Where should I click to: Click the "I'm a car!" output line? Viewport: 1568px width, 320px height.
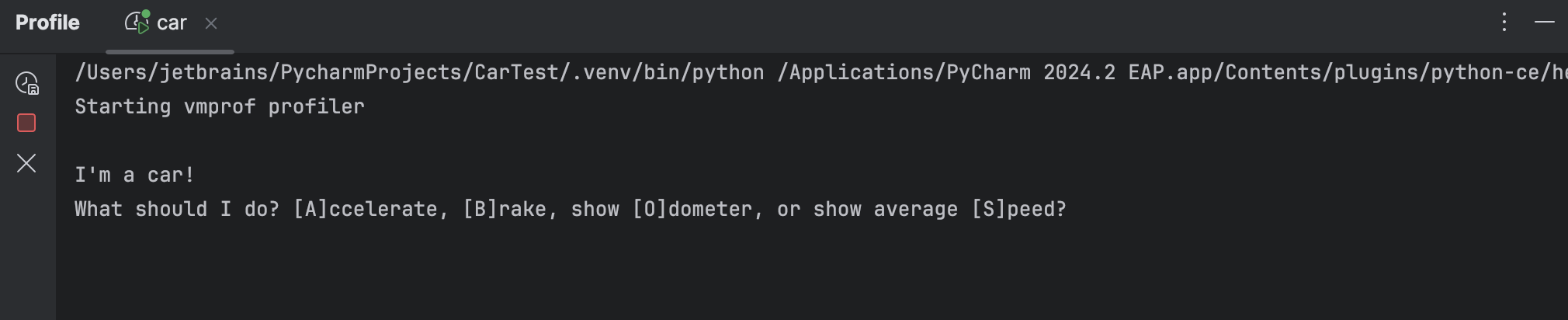click(134, 175)
